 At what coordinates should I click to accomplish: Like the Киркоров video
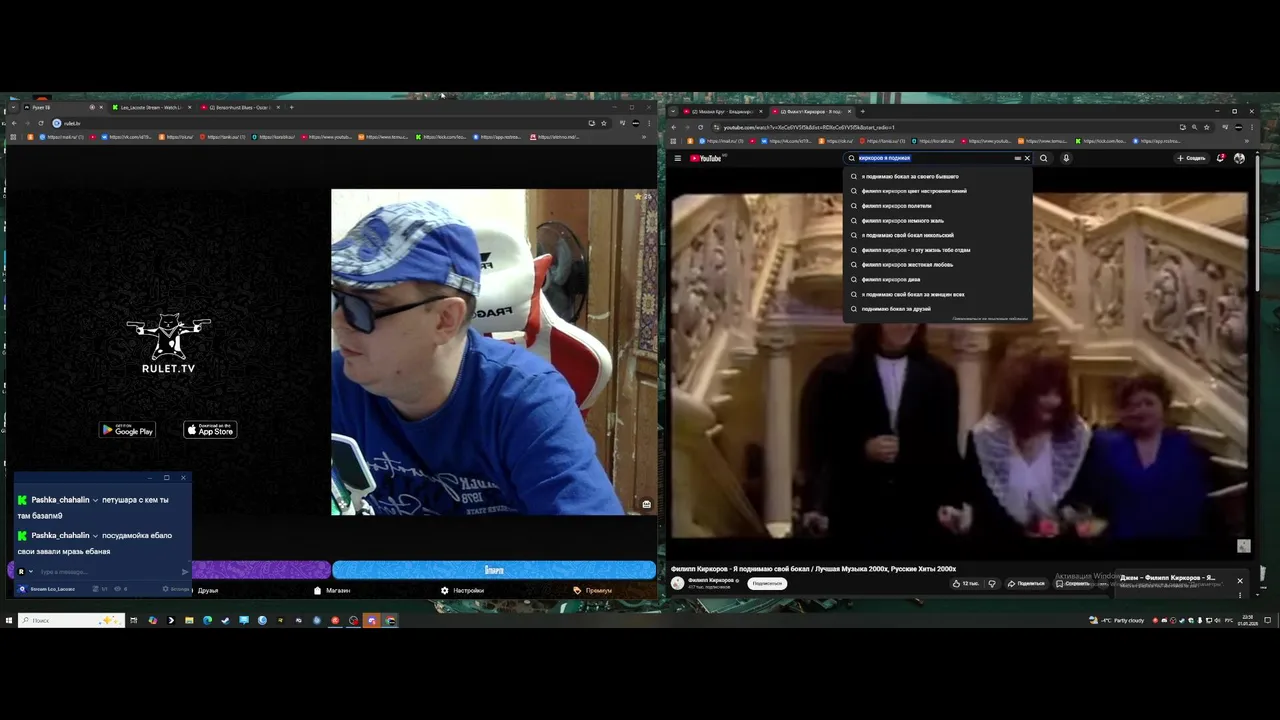[967, 583]
